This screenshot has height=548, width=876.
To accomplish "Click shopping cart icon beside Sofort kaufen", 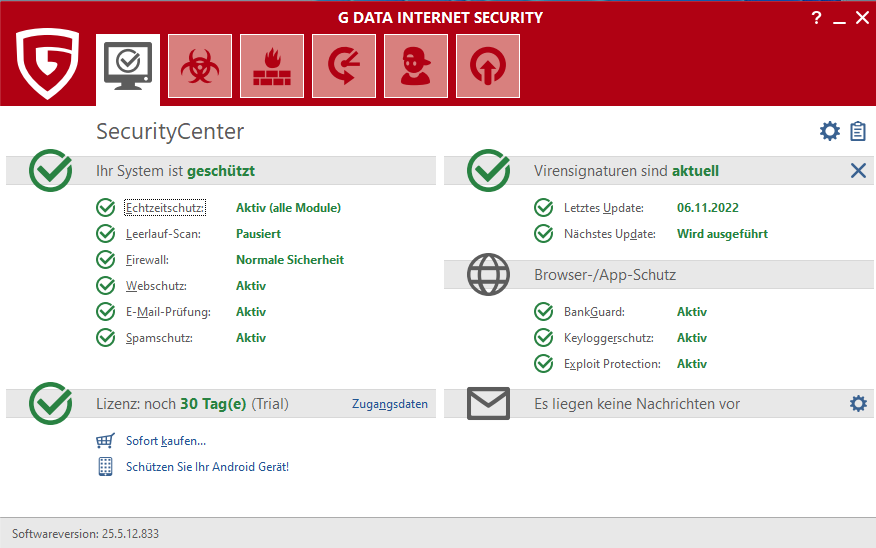I will coord(105,441).
